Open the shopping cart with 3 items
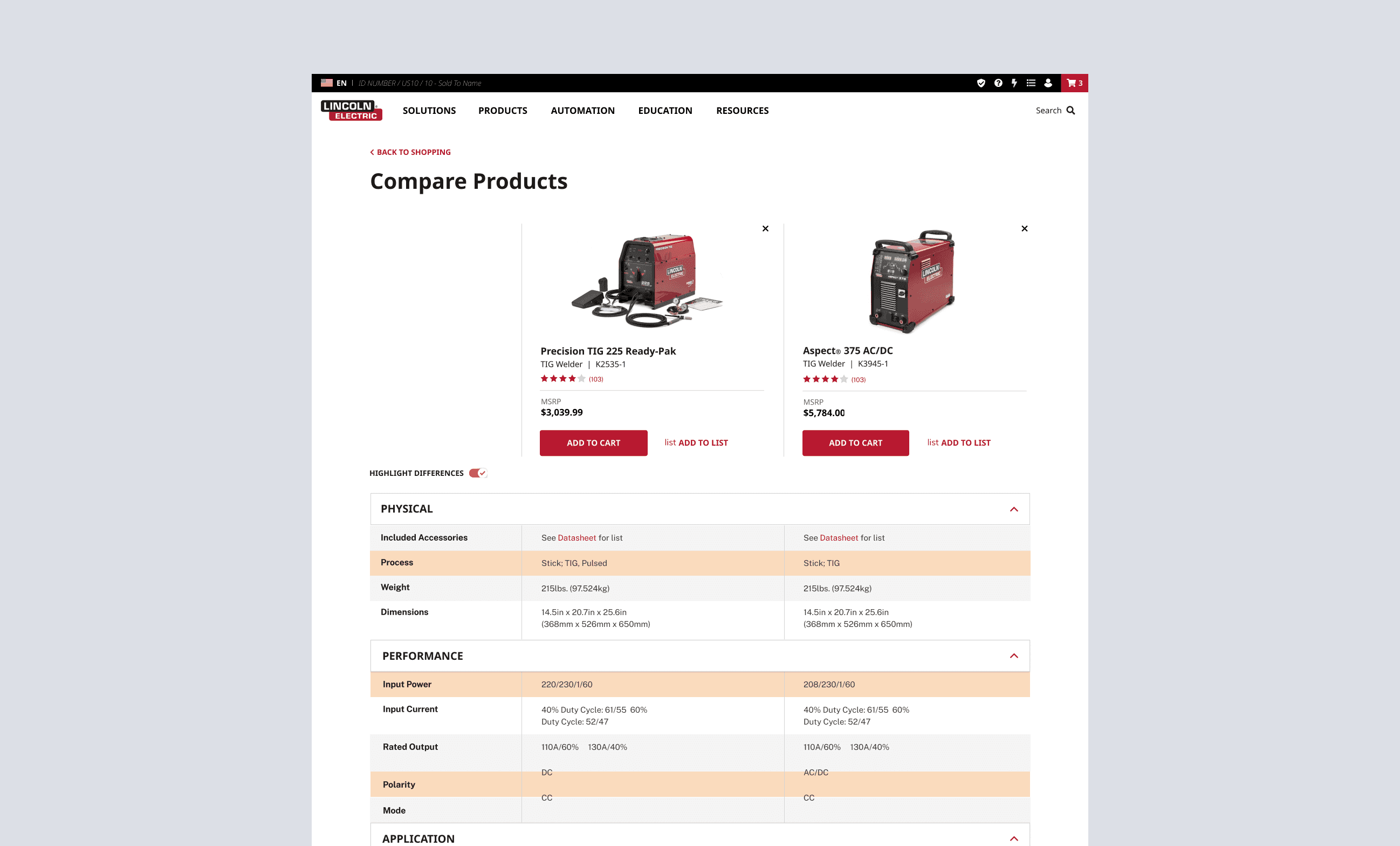This screenshot has width=1400, height=846. click(1074, 83)
